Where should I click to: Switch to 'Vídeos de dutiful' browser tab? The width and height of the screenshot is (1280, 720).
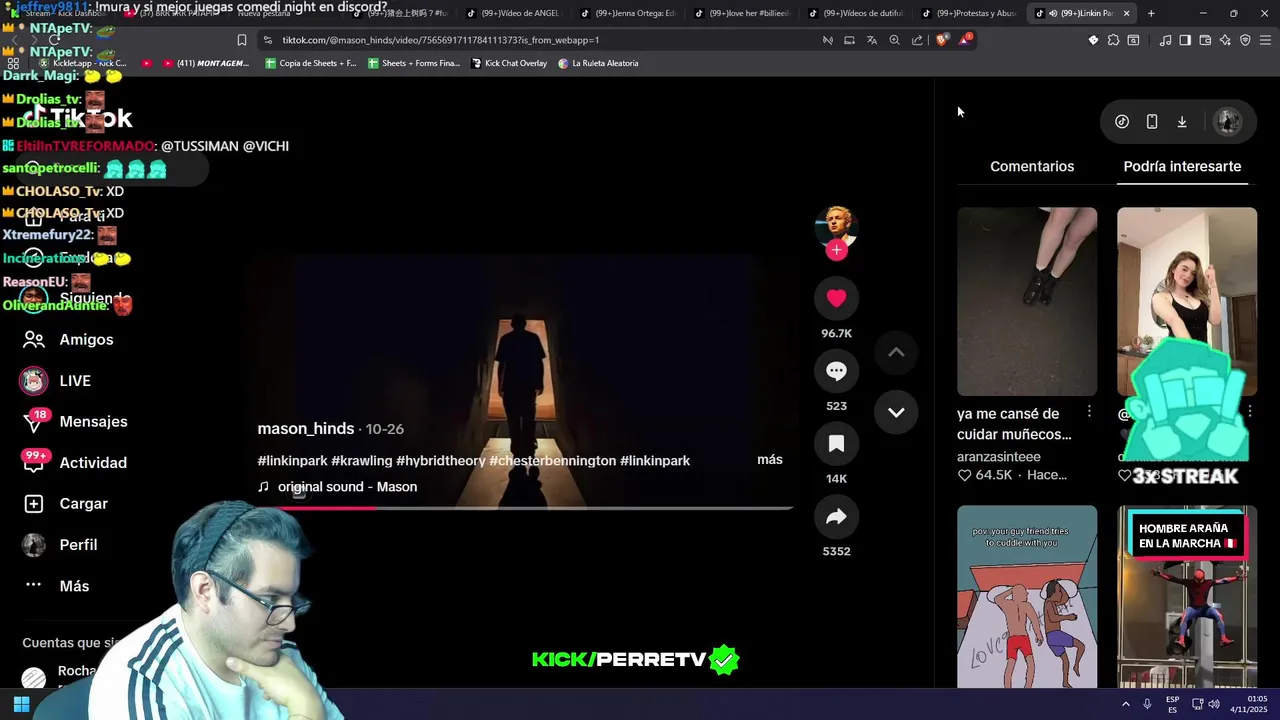pyautogui.click(x=856, y=13)
